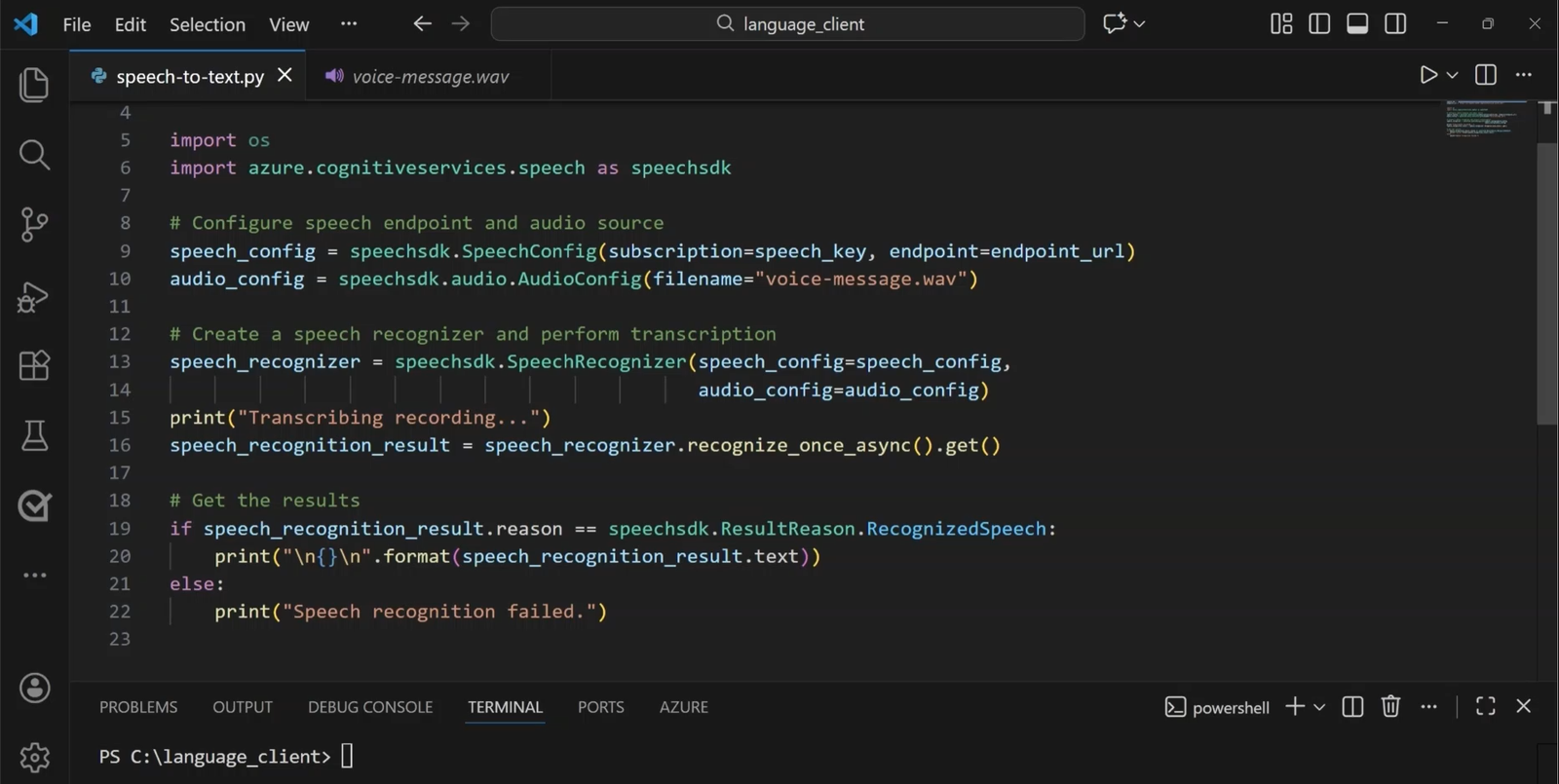The width and height of the screenshot is (1559, 784).
Task: Click the code minimap preview
Action: 1486,119
